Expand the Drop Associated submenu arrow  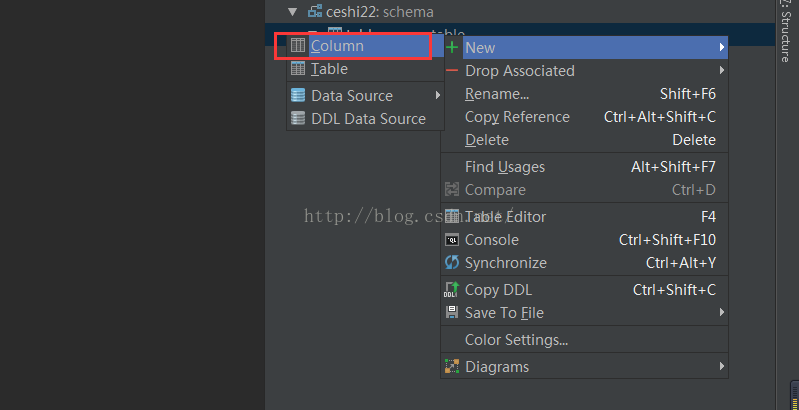pos(722,70)
